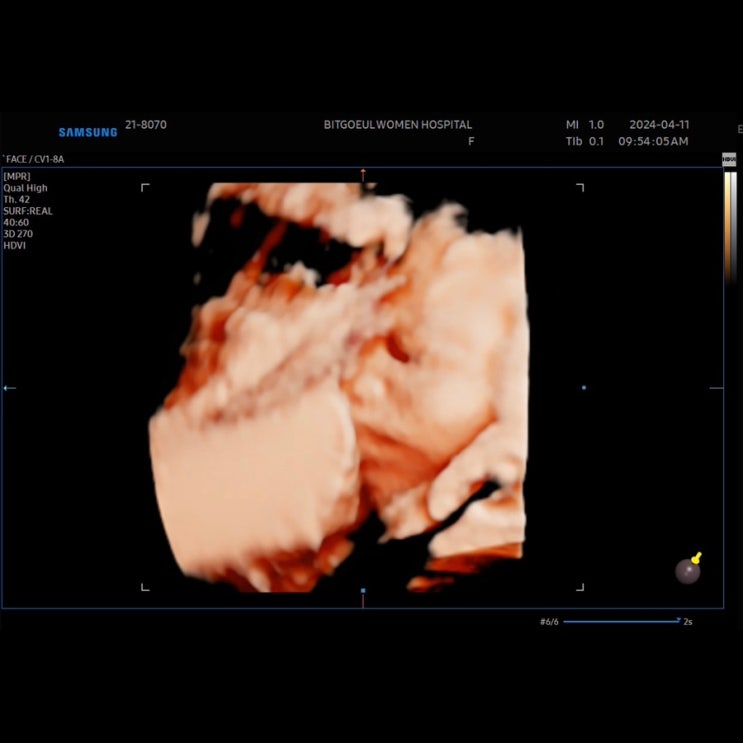Click the MI 1.0 readout
The height and width of the screenshot is (743, 743).
[585, 125]
